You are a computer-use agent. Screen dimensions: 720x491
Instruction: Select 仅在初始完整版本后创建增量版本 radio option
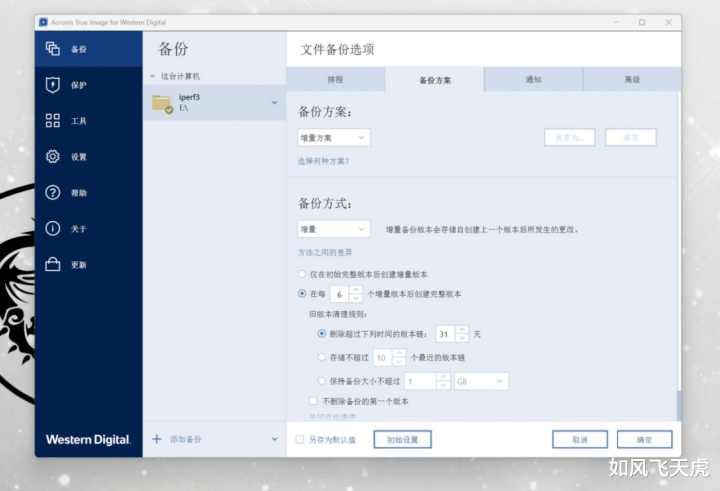(x=302, y=274)
